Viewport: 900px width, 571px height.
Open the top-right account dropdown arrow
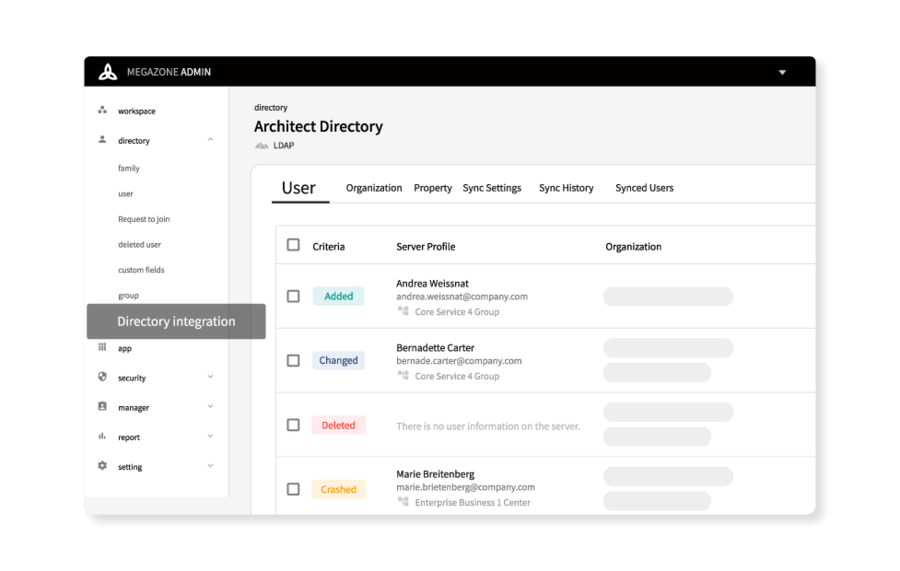point(782,72)
